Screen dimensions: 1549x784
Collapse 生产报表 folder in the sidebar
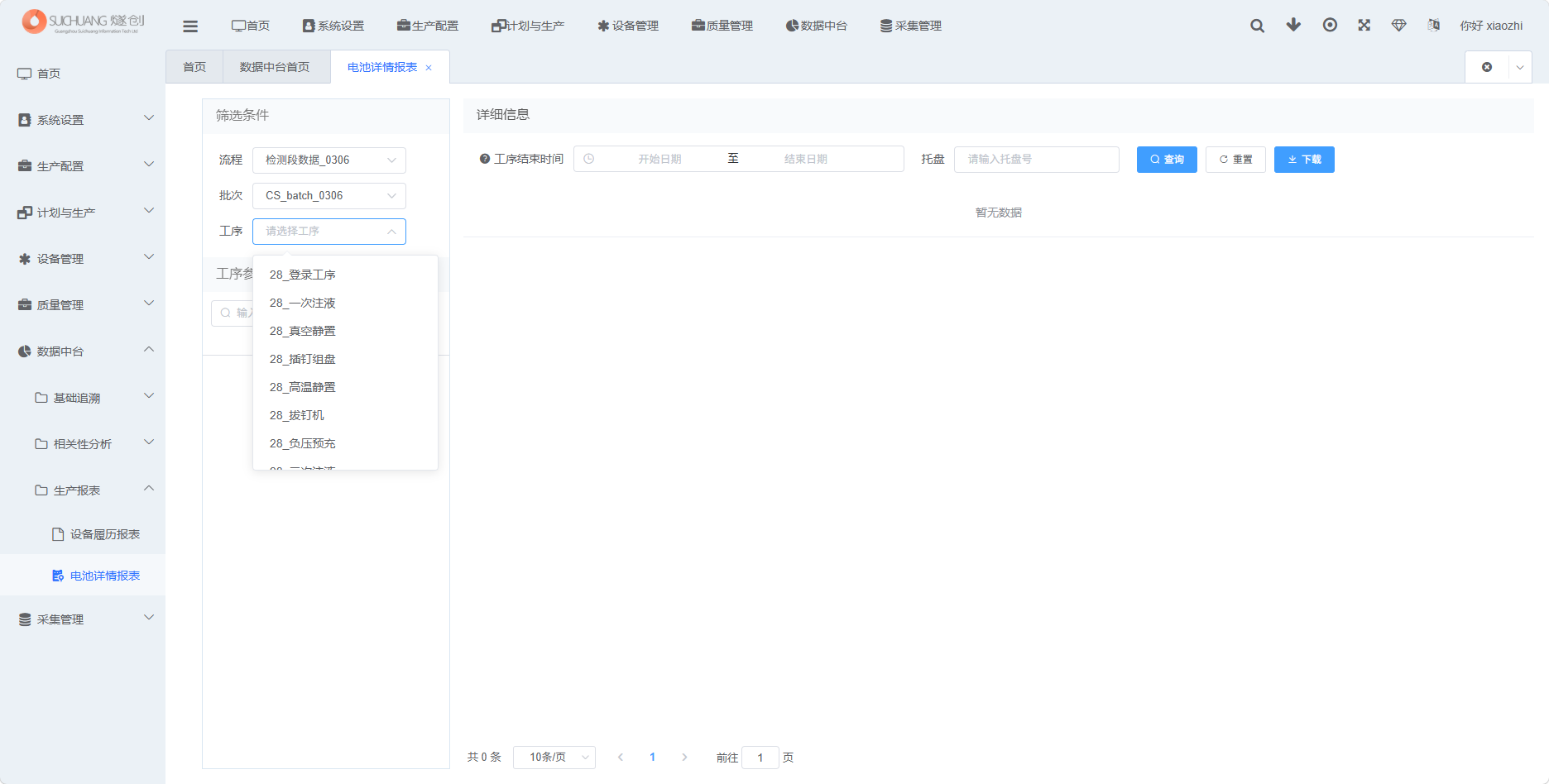pos(83,490)
